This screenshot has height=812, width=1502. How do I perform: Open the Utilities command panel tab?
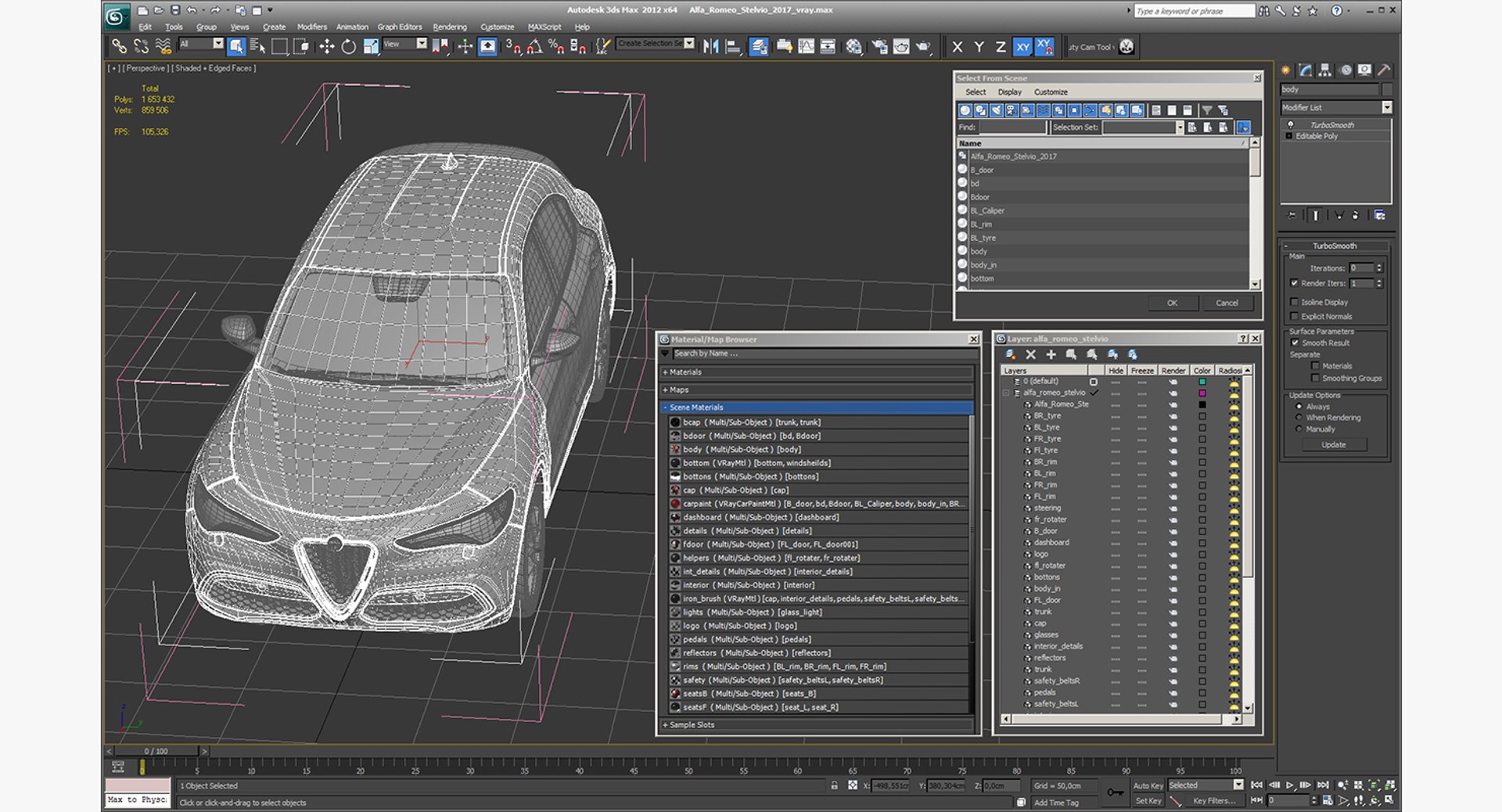coord(1384,70)
